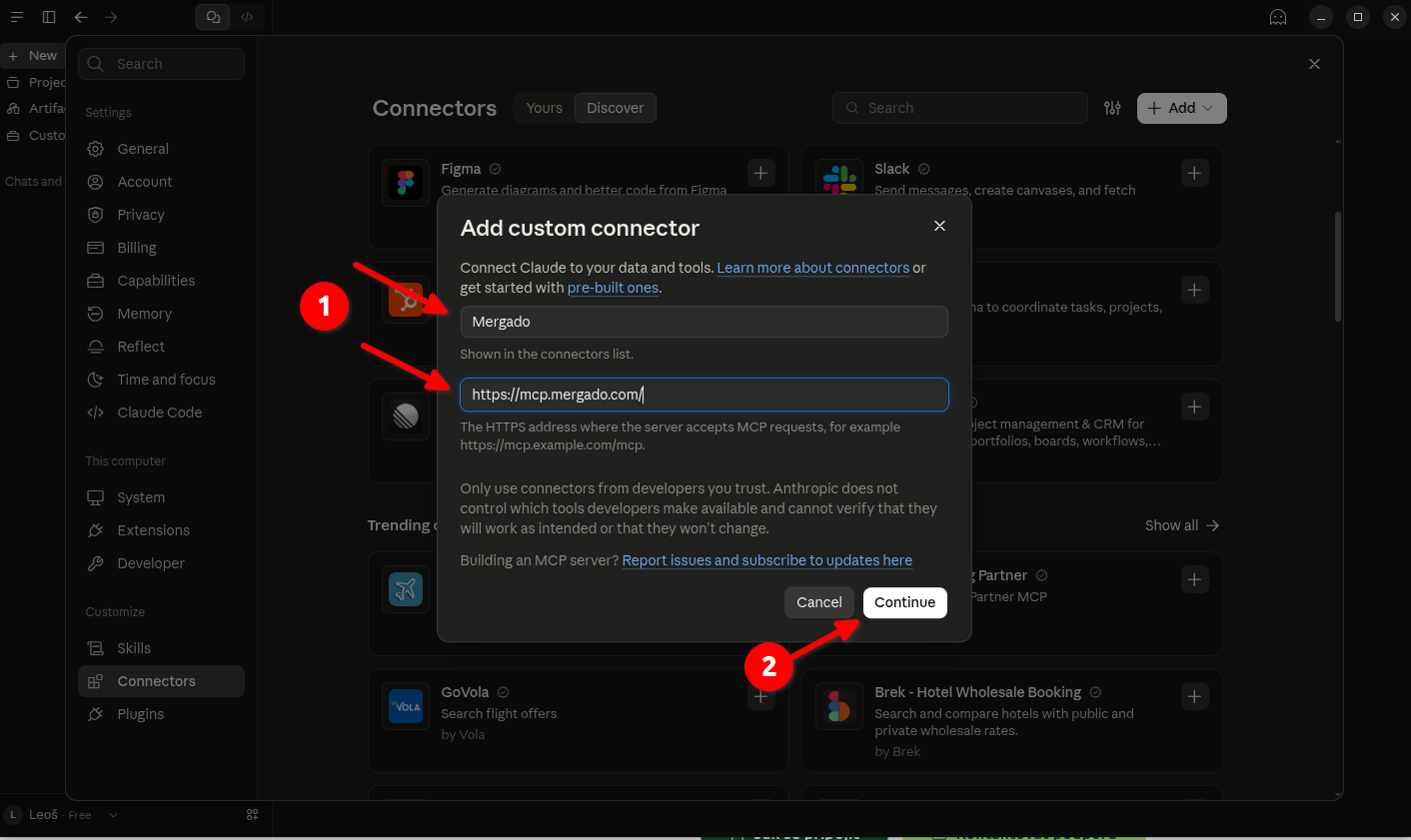Add the Figma connector with plus

point(761,173)
